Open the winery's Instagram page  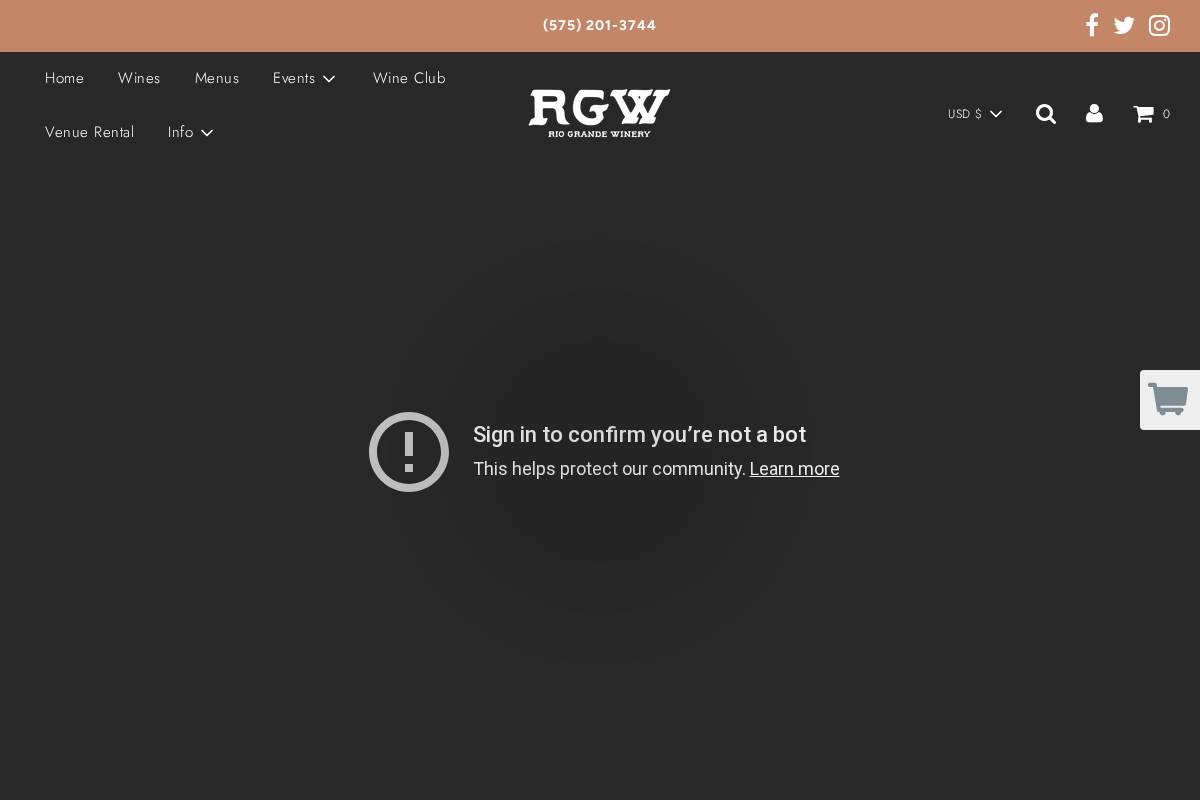(1159, 25)
